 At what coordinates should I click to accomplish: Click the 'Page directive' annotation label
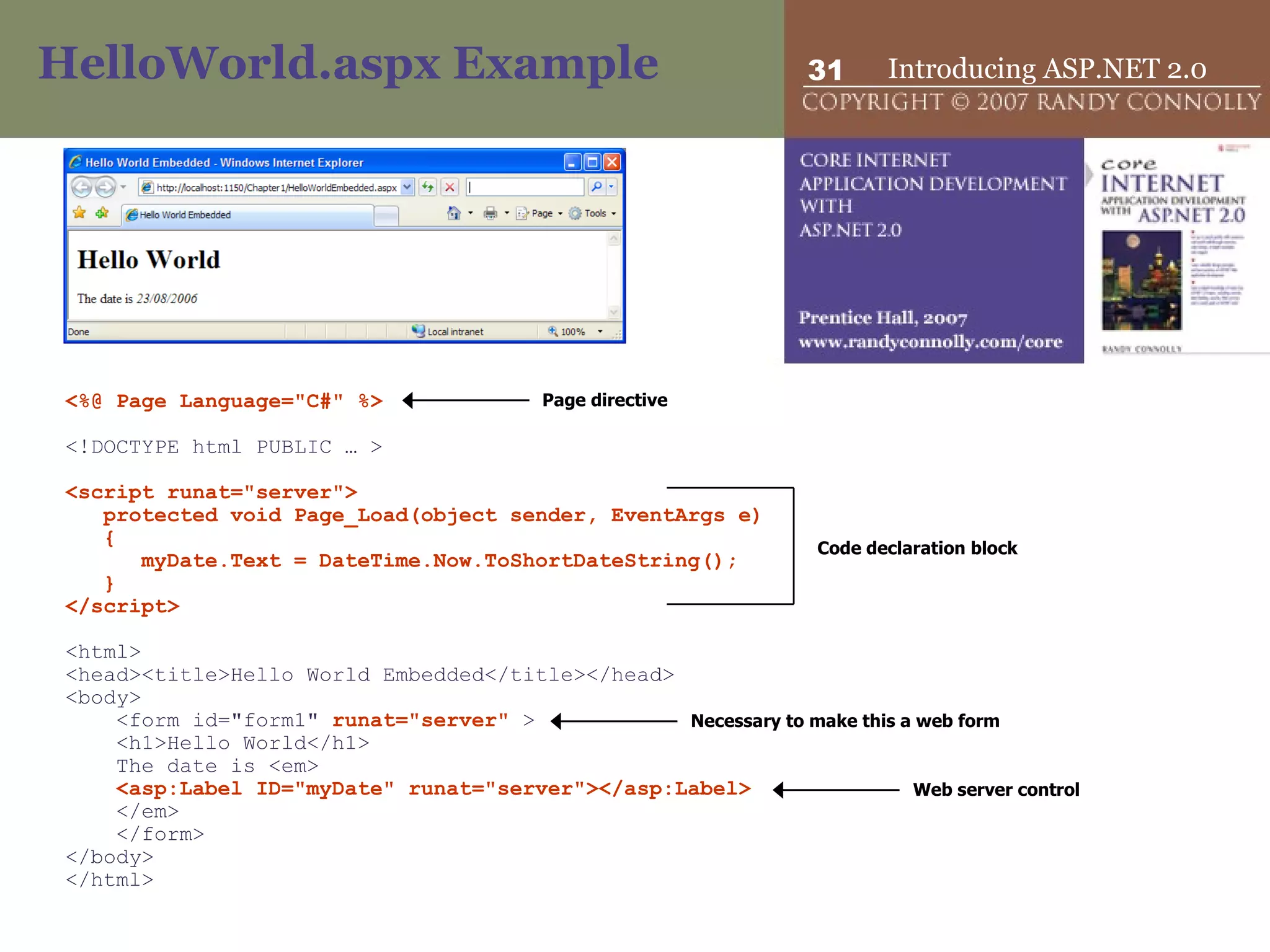point(605,400)
